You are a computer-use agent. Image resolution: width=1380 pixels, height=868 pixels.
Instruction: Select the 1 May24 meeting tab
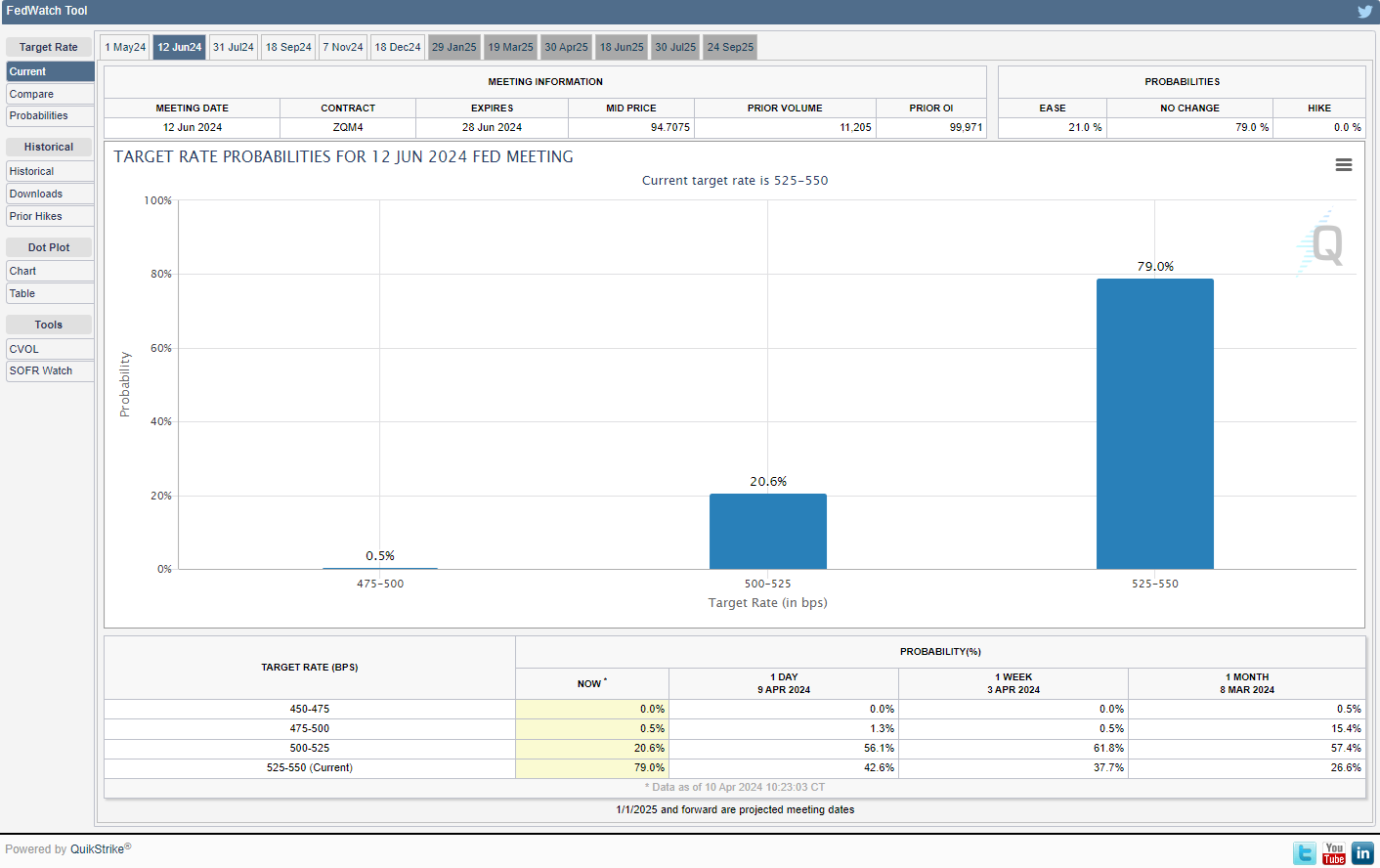pyautogui.click(x=125, y=47)
